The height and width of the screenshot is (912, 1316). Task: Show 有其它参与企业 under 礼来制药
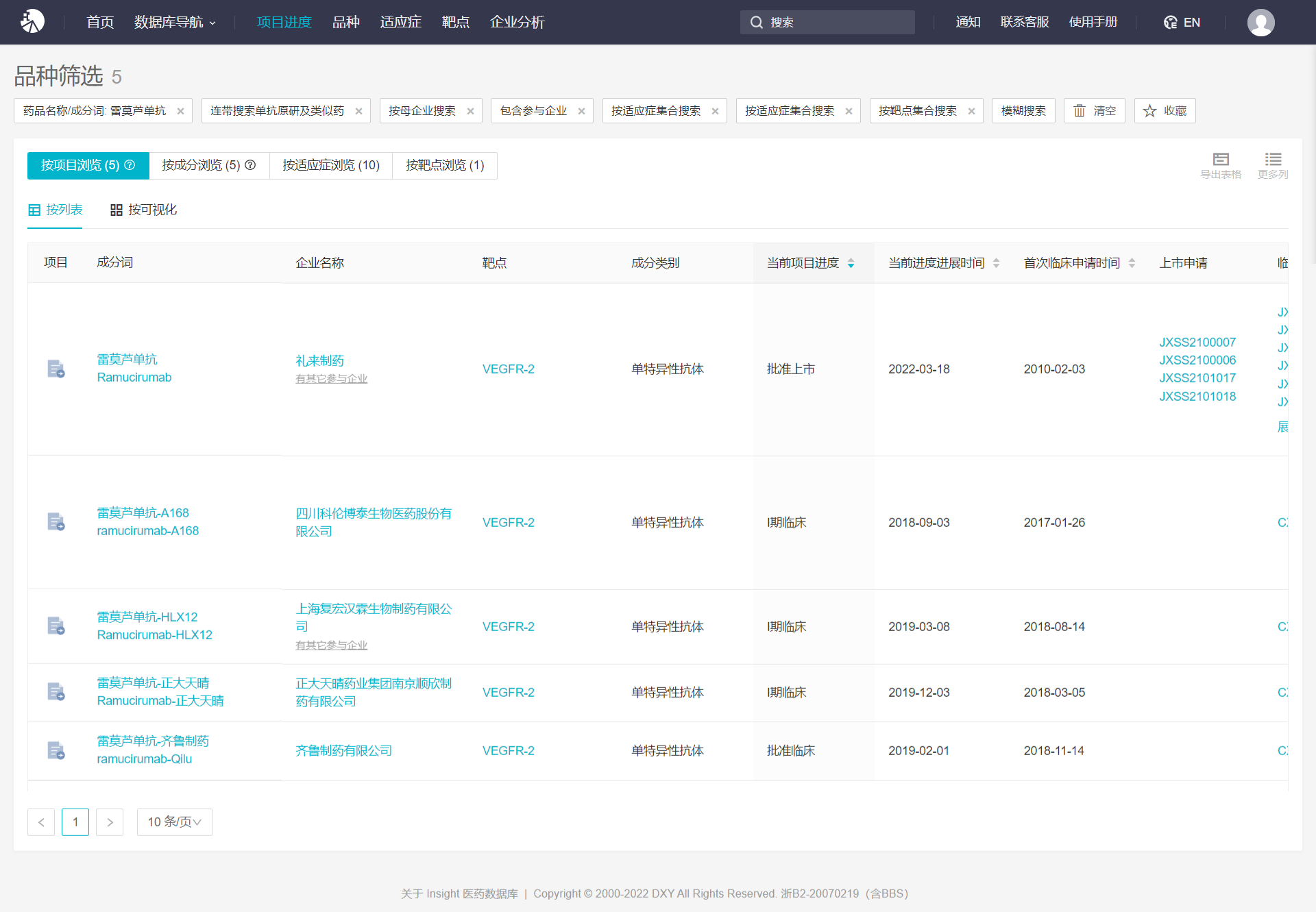pos(331,379)
